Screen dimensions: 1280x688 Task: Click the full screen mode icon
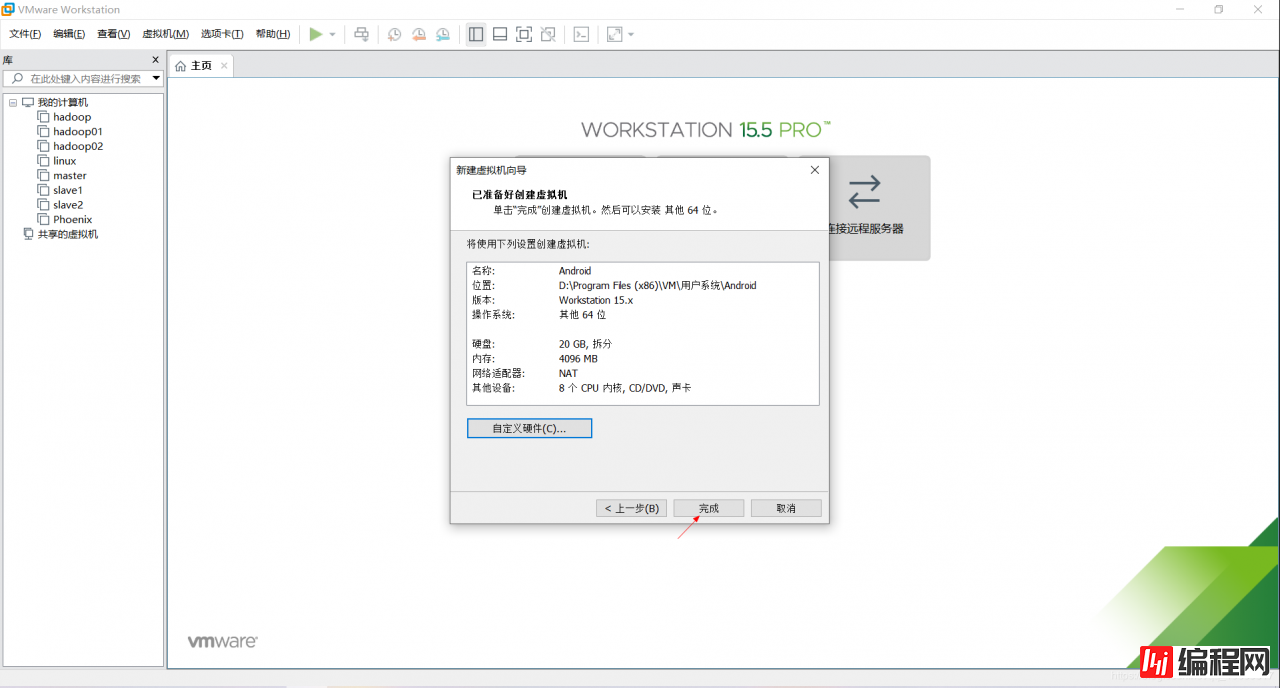click(524, 34)
